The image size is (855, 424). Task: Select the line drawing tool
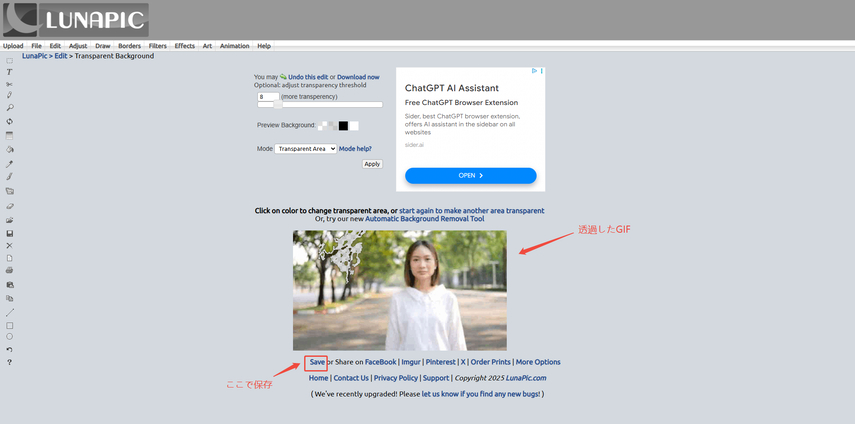point(9,312)
